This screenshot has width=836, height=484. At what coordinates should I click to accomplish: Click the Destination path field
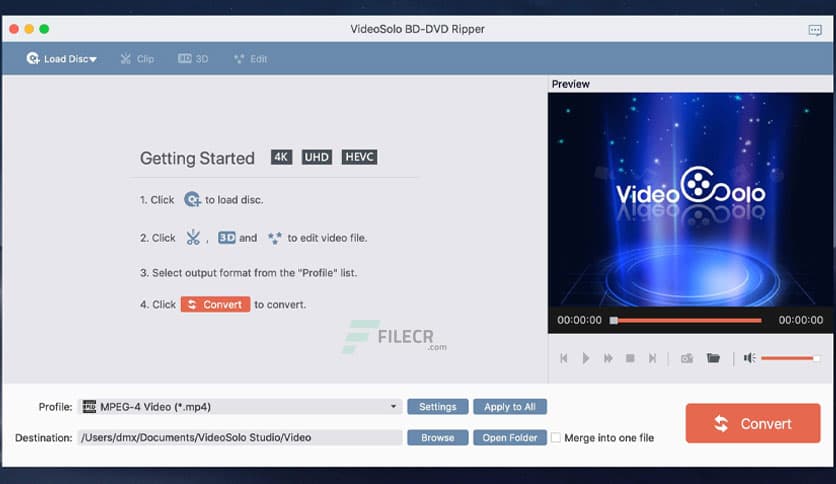pyautogui.click(x=240, y=438)
